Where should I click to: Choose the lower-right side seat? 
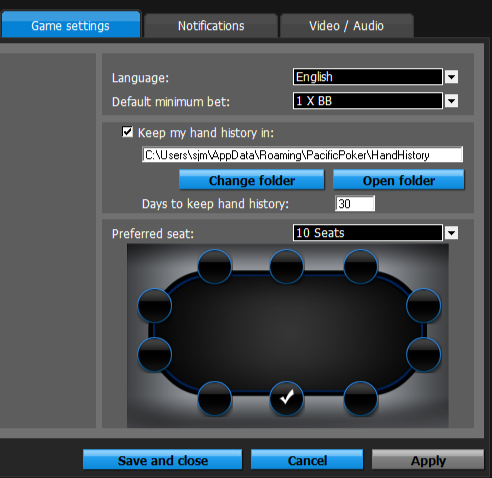point(423,354)
